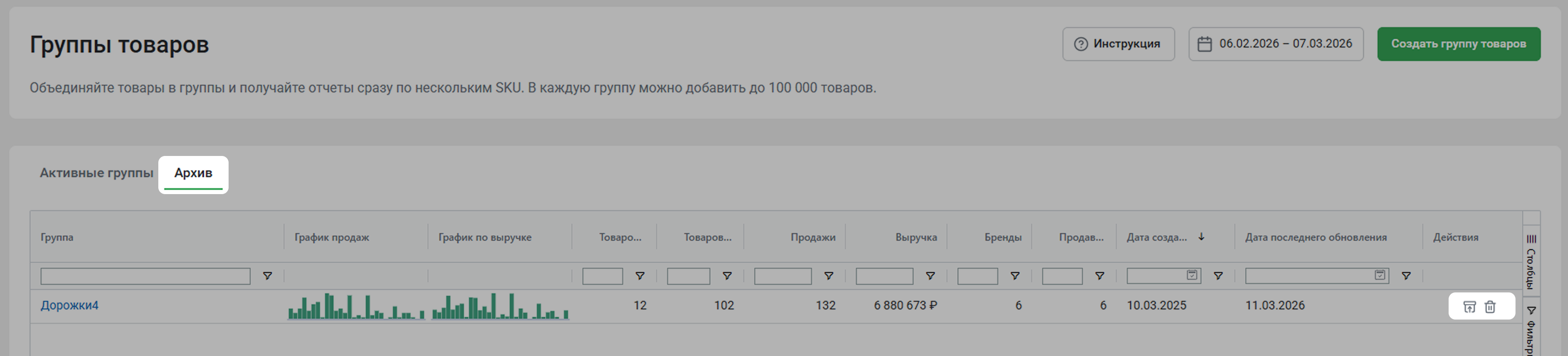Screen dimensions: 1568x356
Task: Open filter icon for Бренды column
Action: [1015, 276]
